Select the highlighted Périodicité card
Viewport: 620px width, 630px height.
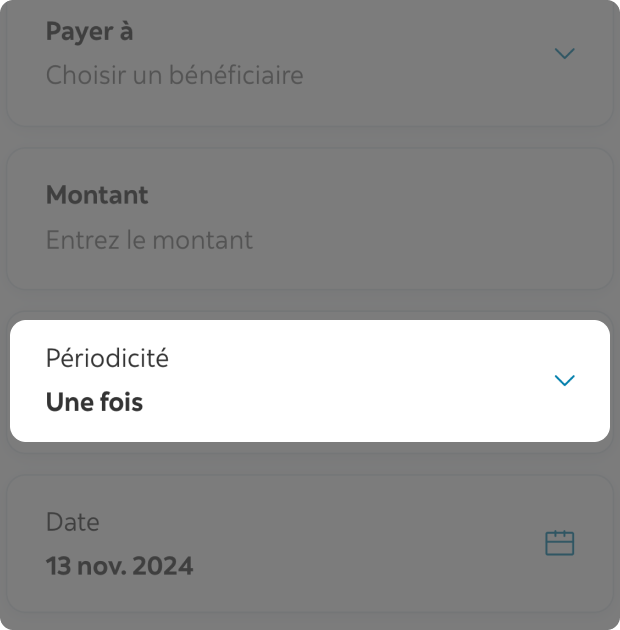coord(310,381)
